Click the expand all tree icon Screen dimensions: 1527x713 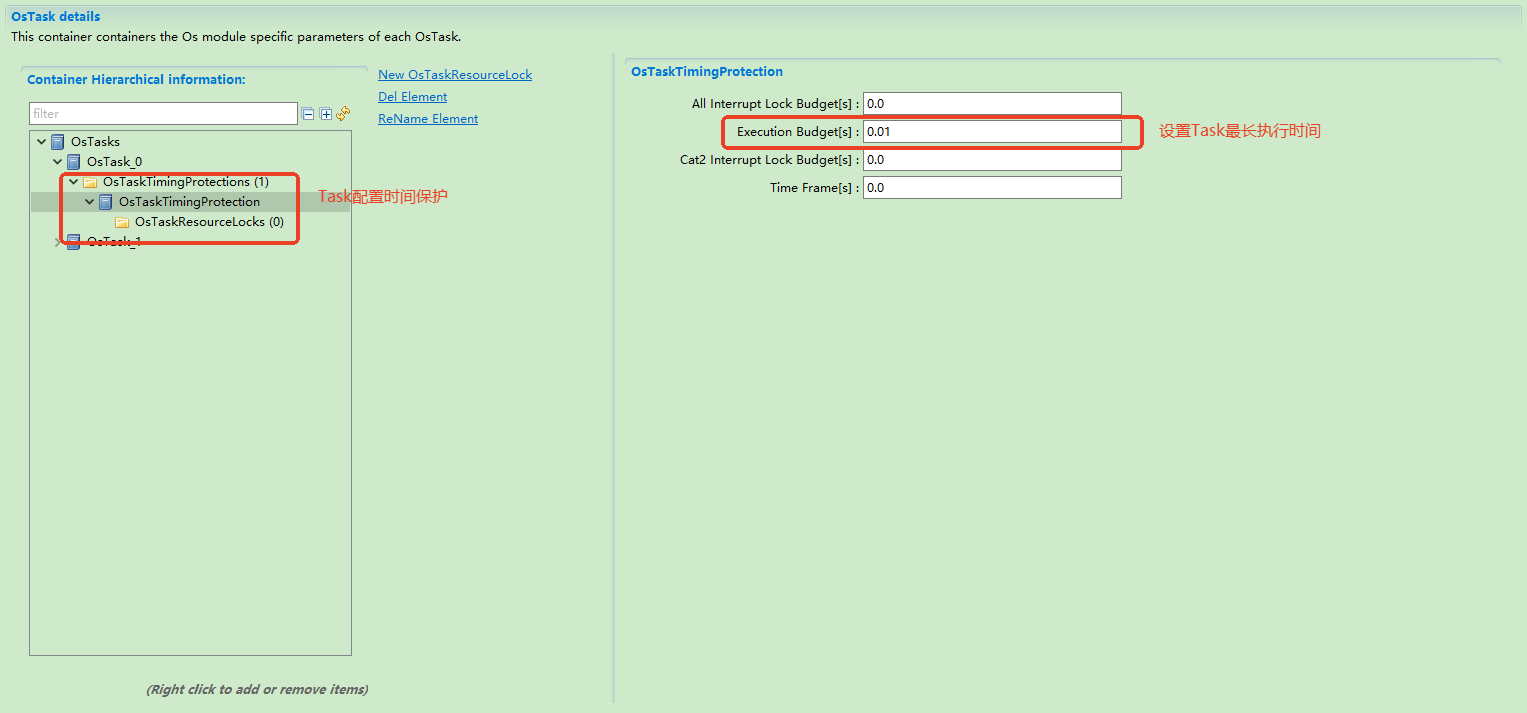(x=325, y=114)
